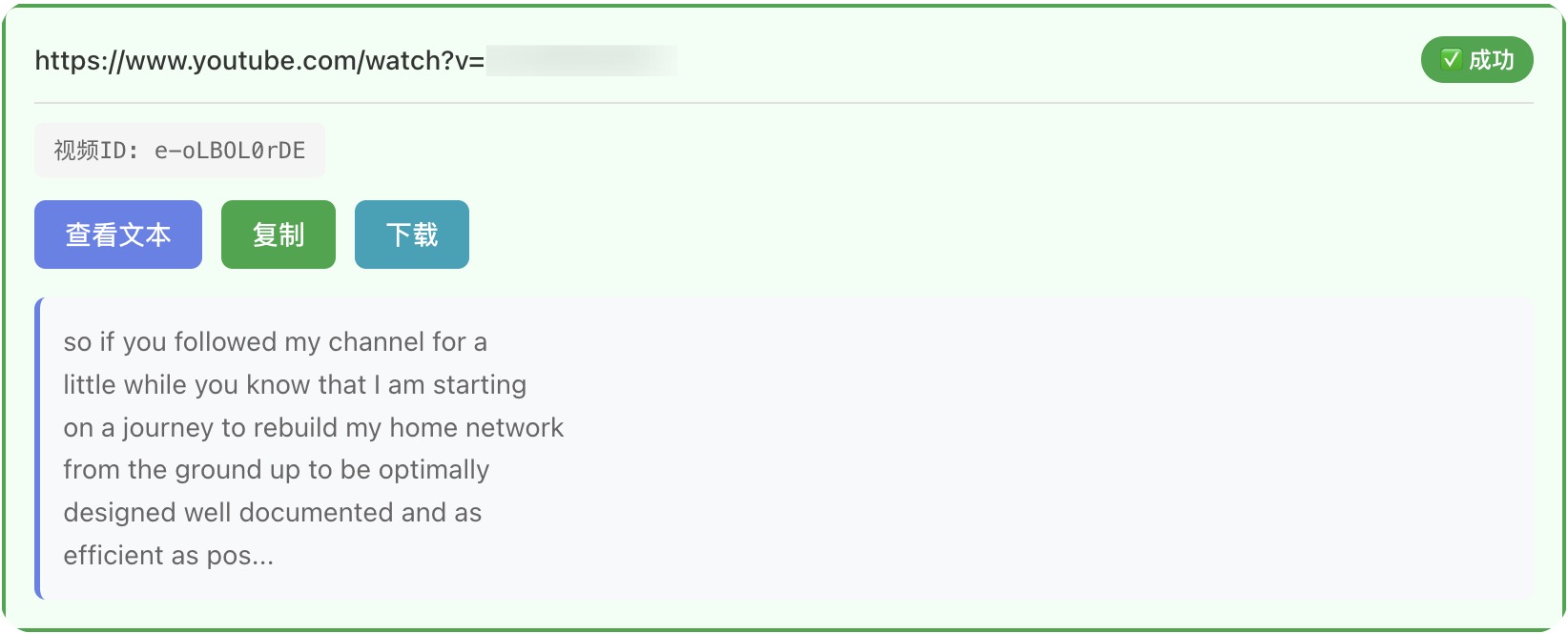The width and height of the screenshot is (1568, 633).
Task: Click the blue left border of transcript preview
Action: pyautogui.click(x=38, y=448)
